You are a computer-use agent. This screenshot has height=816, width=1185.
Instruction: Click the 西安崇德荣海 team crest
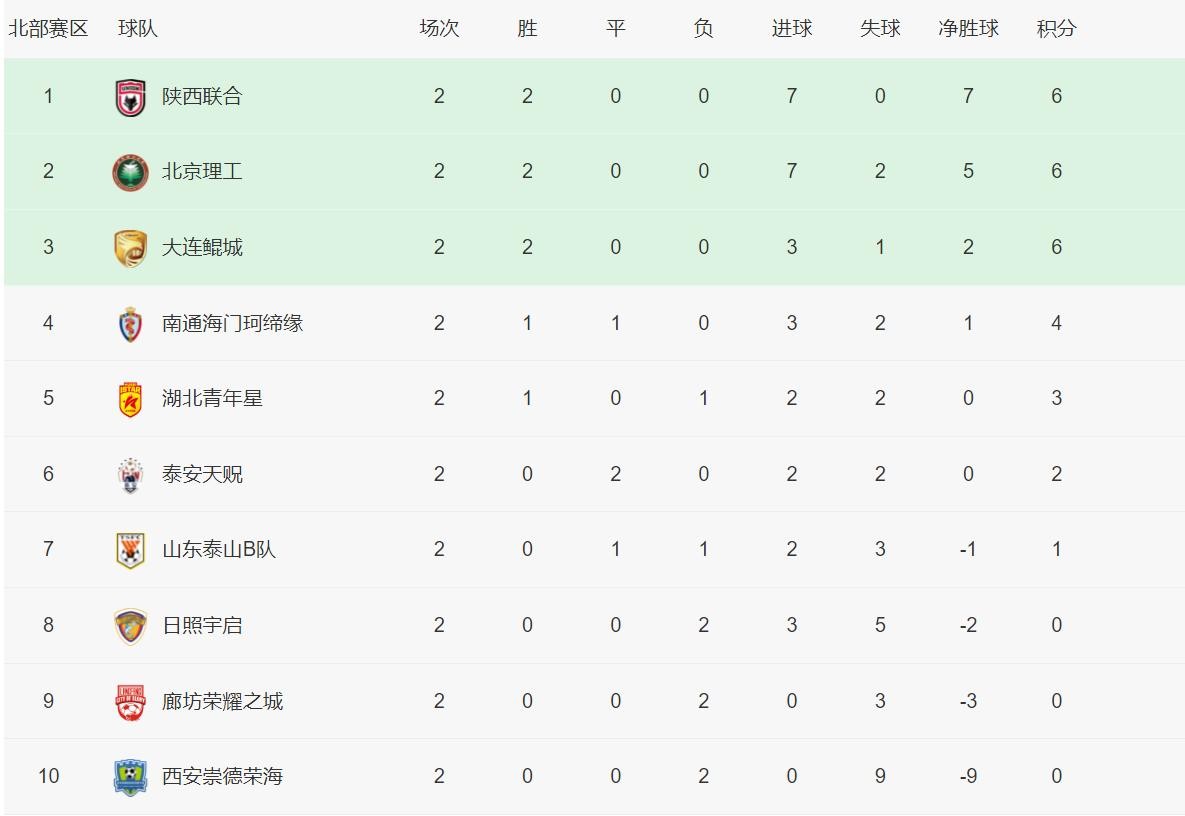point(130,777)
